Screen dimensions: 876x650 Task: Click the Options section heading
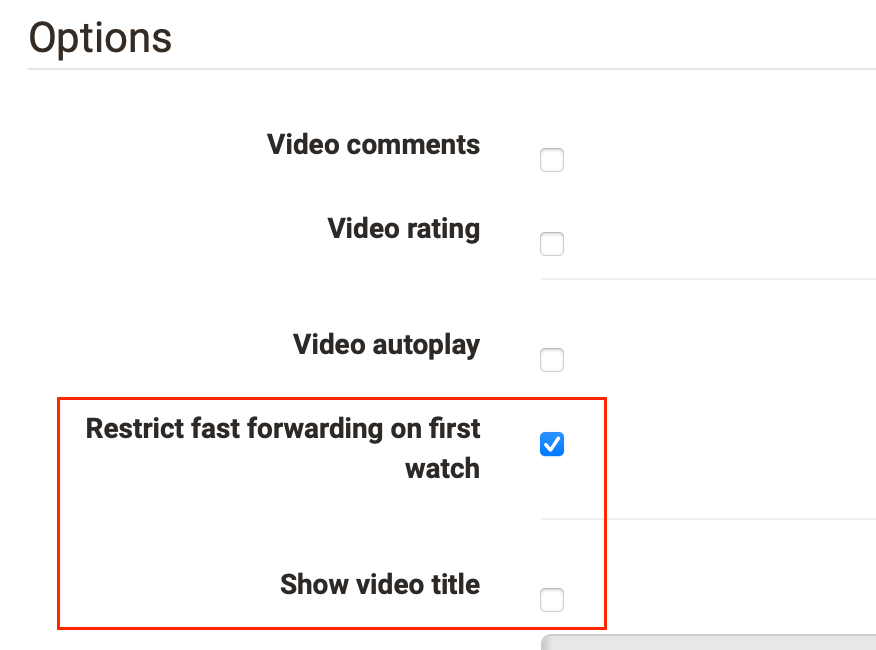[x=100, y=39]
